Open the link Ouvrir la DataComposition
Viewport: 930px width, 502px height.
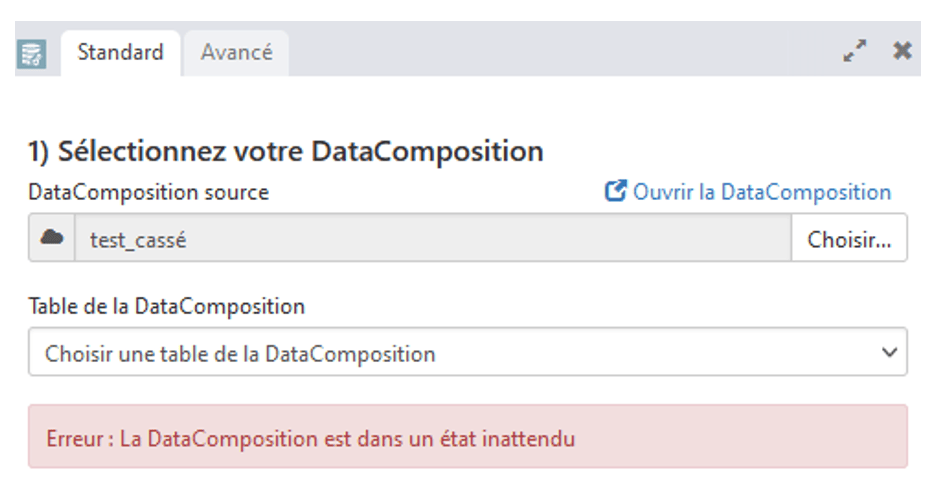click(x=762, y=192)
